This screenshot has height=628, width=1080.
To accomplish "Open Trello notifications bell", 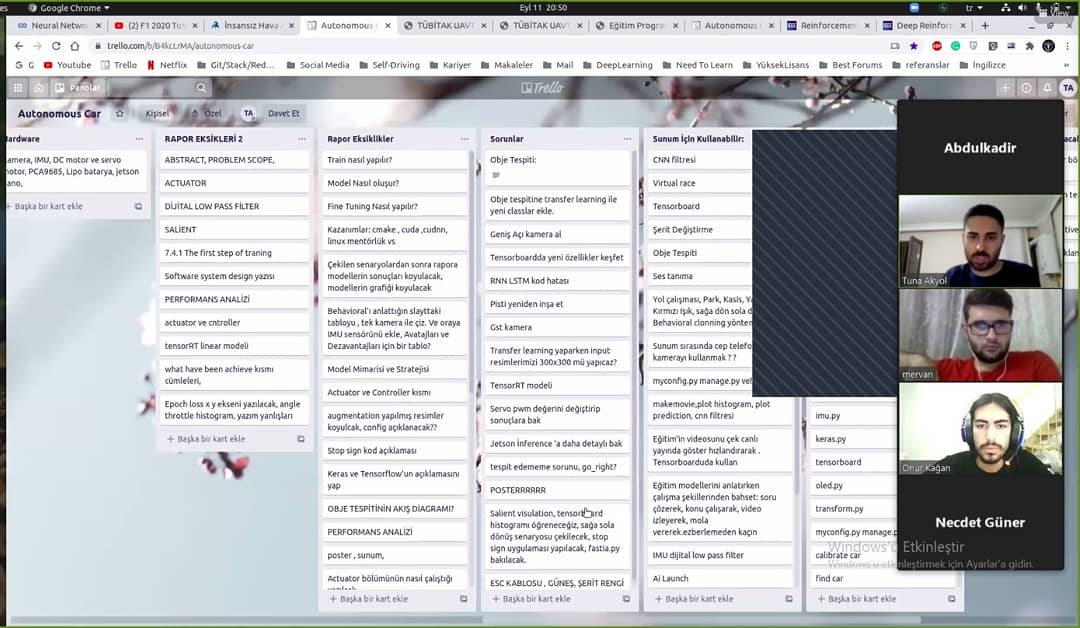I will [1047, 87].
